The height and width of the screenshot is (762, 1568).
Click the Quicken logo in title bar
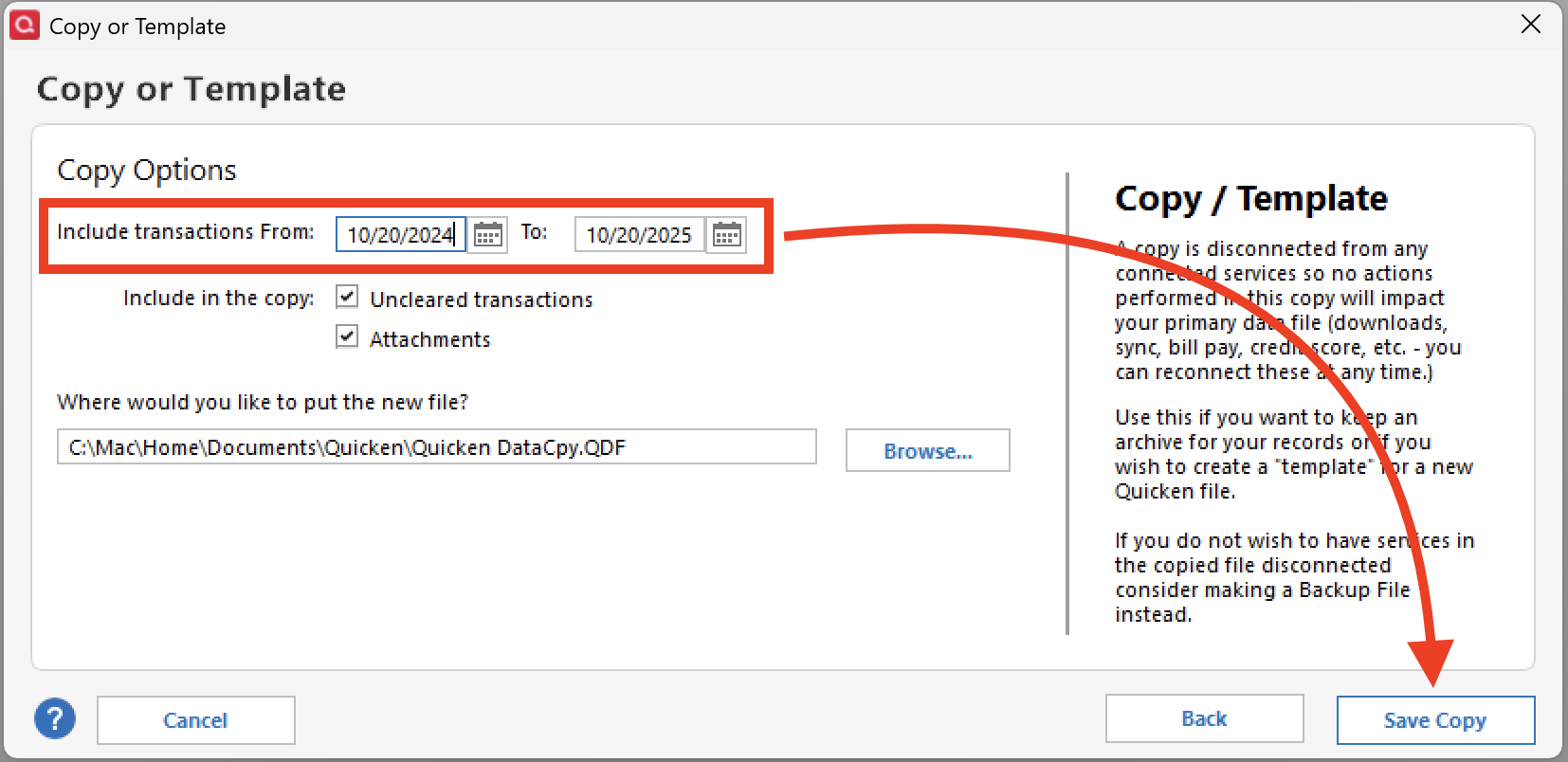[24, 25]
